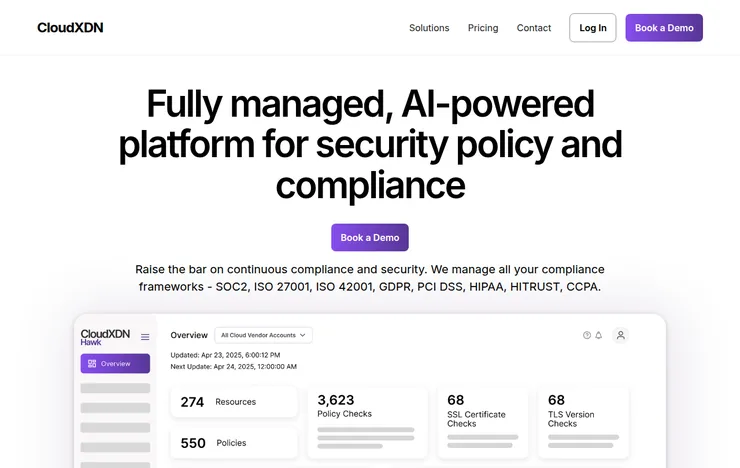Click Book a Demo below the headline
Screen dimensions: 740x468
[370, 237]
